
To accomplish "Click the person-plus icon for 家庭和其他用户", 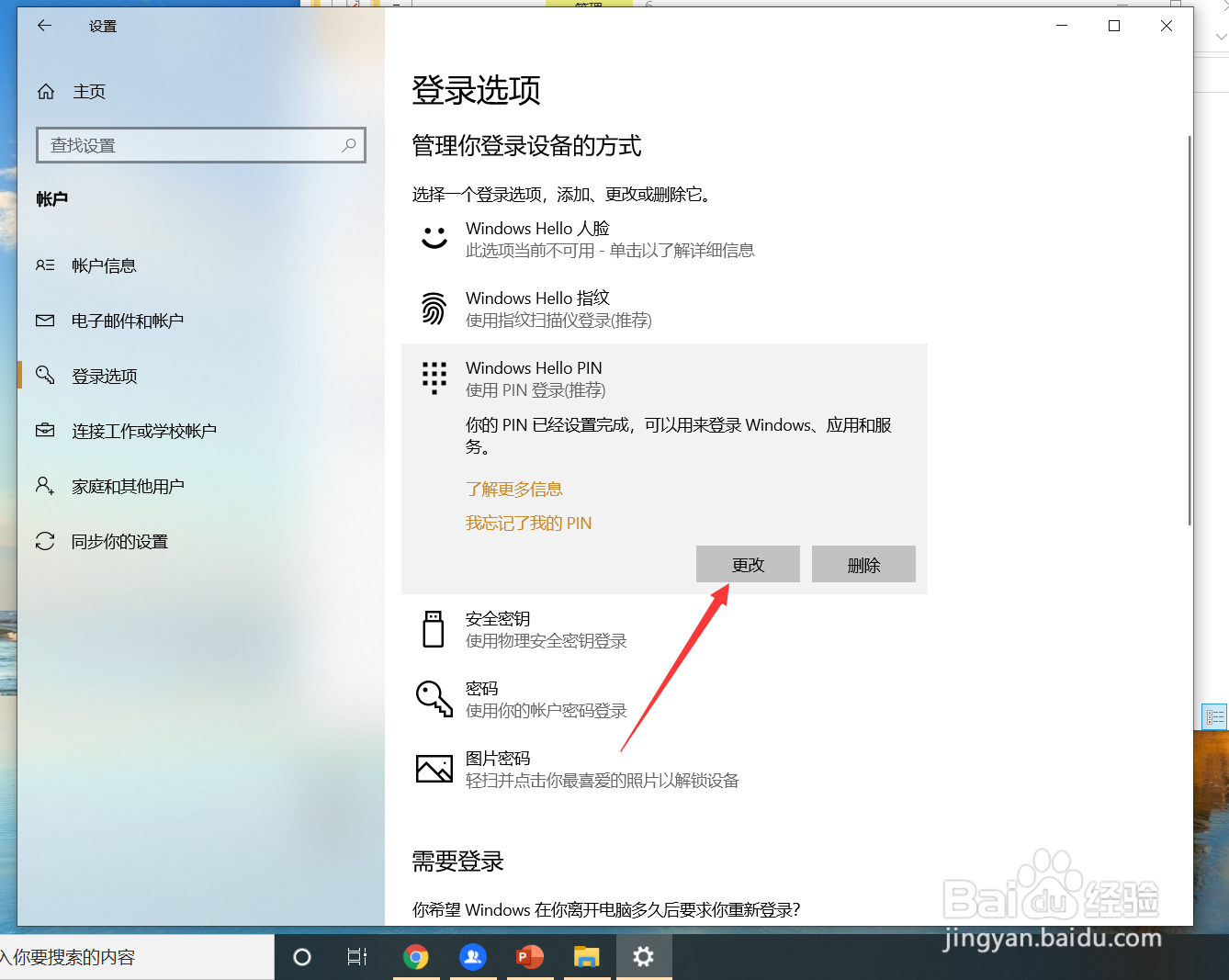I will pos(45,485).
